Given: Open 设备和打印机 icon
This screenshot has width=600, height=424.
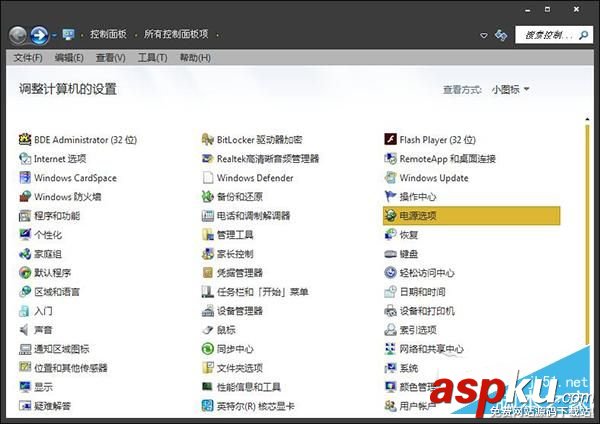Looking at the screenshot, I should 390,311.
